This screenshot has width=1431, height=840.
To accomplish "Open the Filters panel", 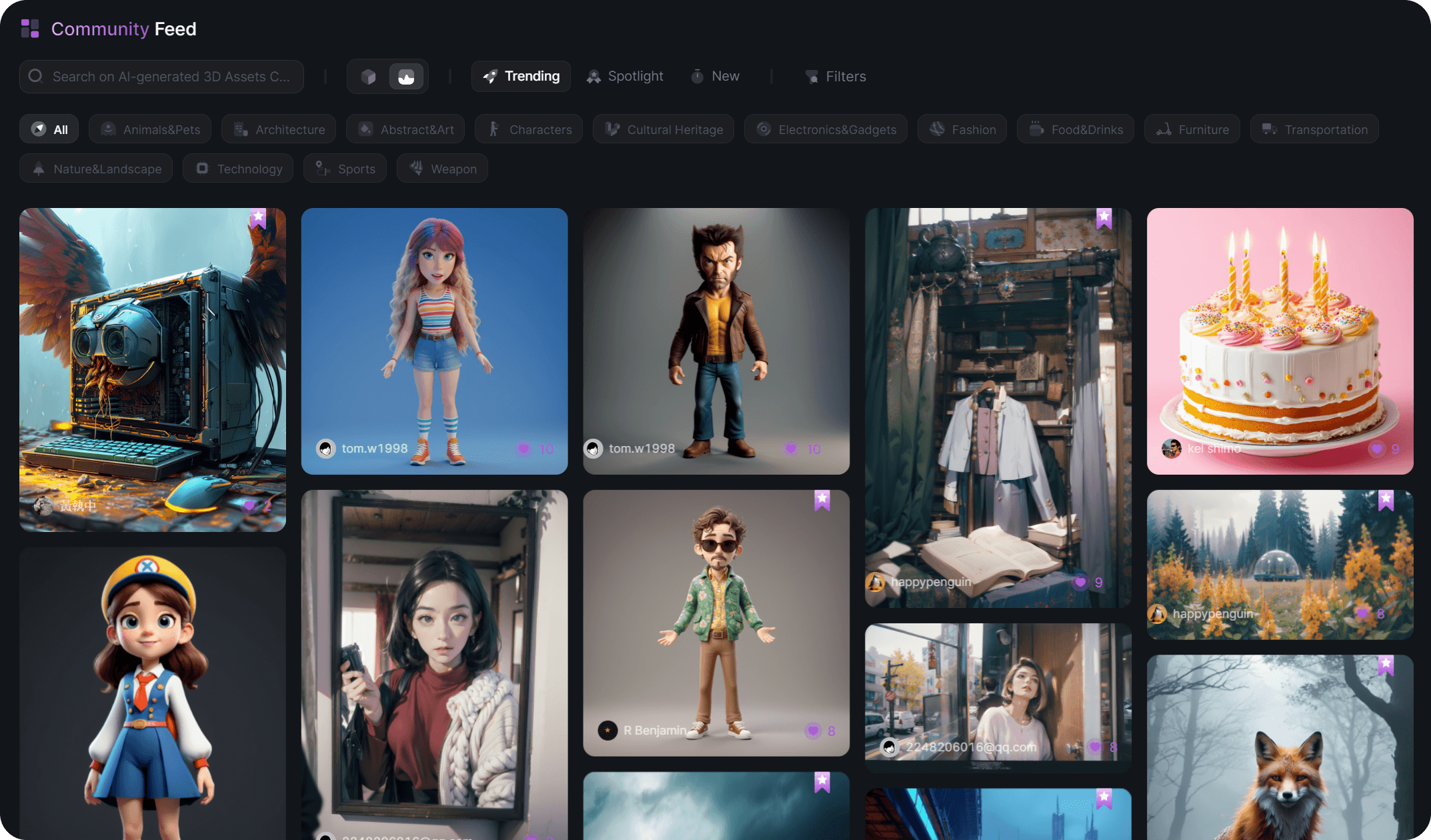I will coord(836,77).
